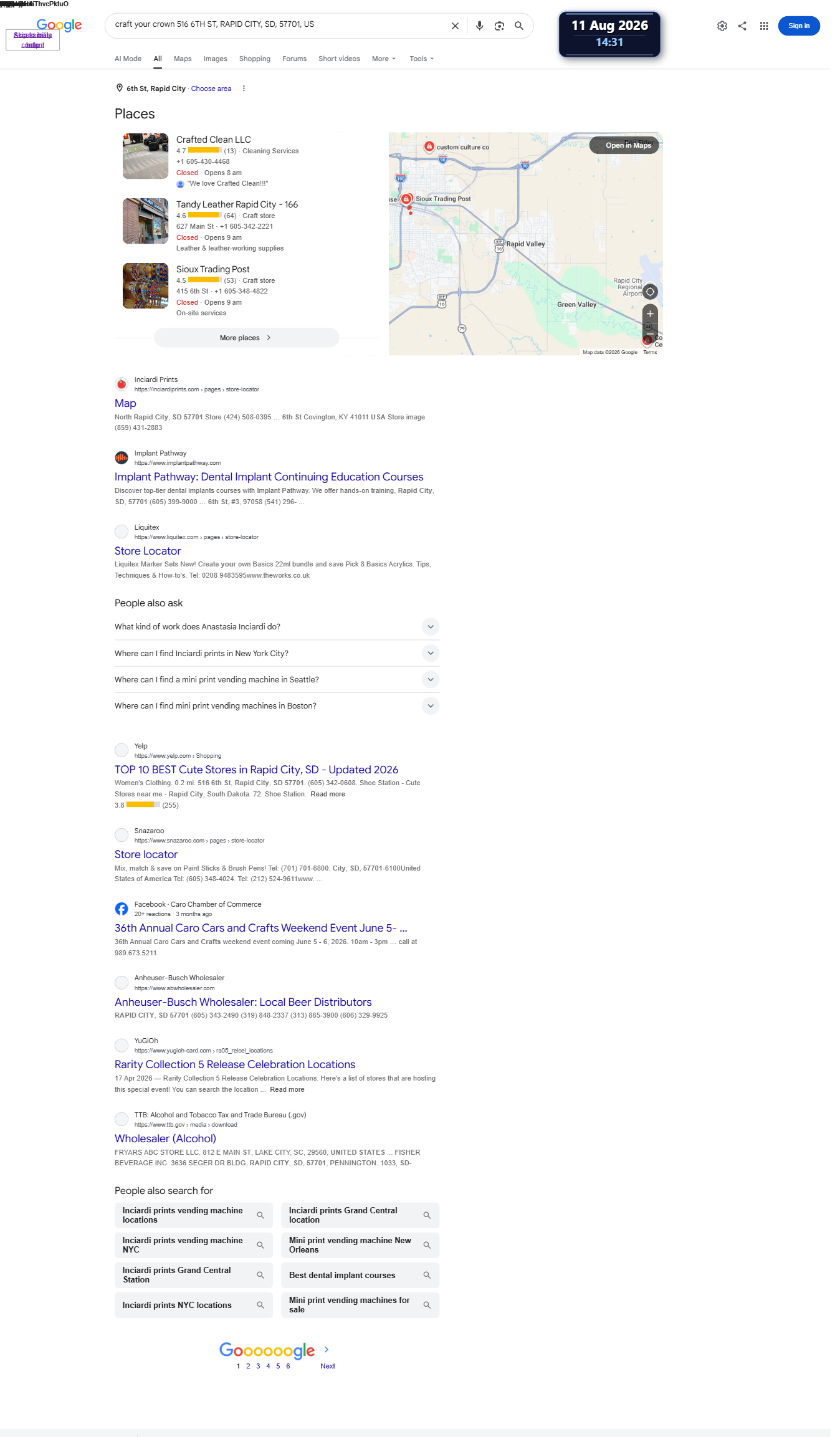Open the Tools dropdown

[421, 59]
